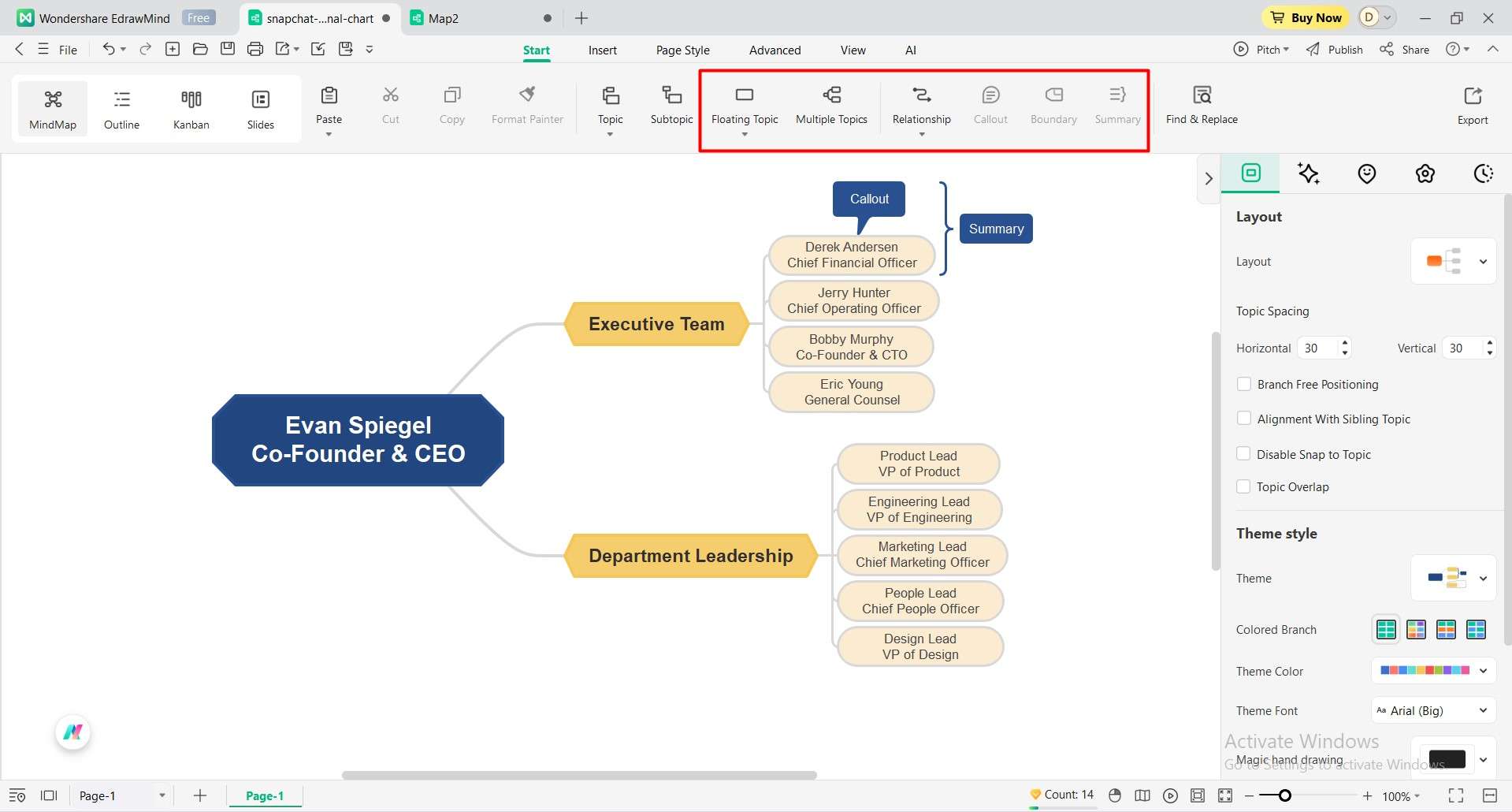Screen dimensions: 1512x812
Task: Switch to Outline view
Action: [x=121, y=108]
